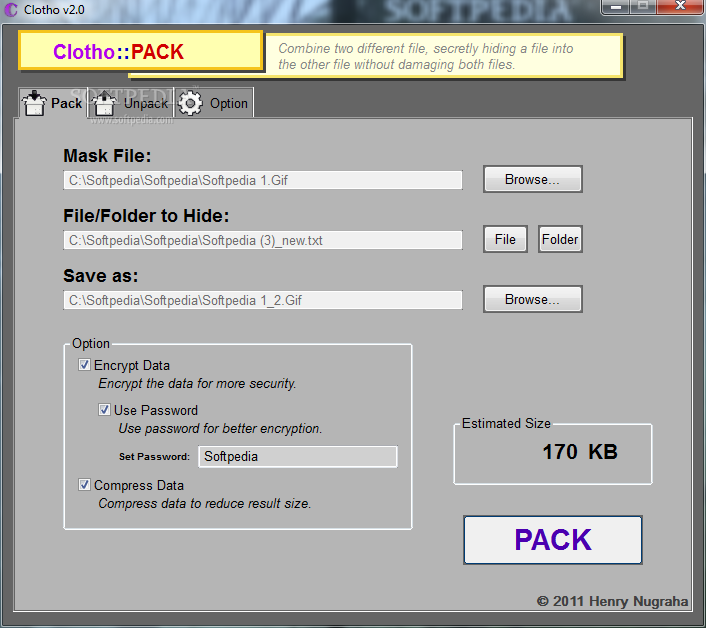Click the Use password for better encryption text
706x628 pixels.
220,429
